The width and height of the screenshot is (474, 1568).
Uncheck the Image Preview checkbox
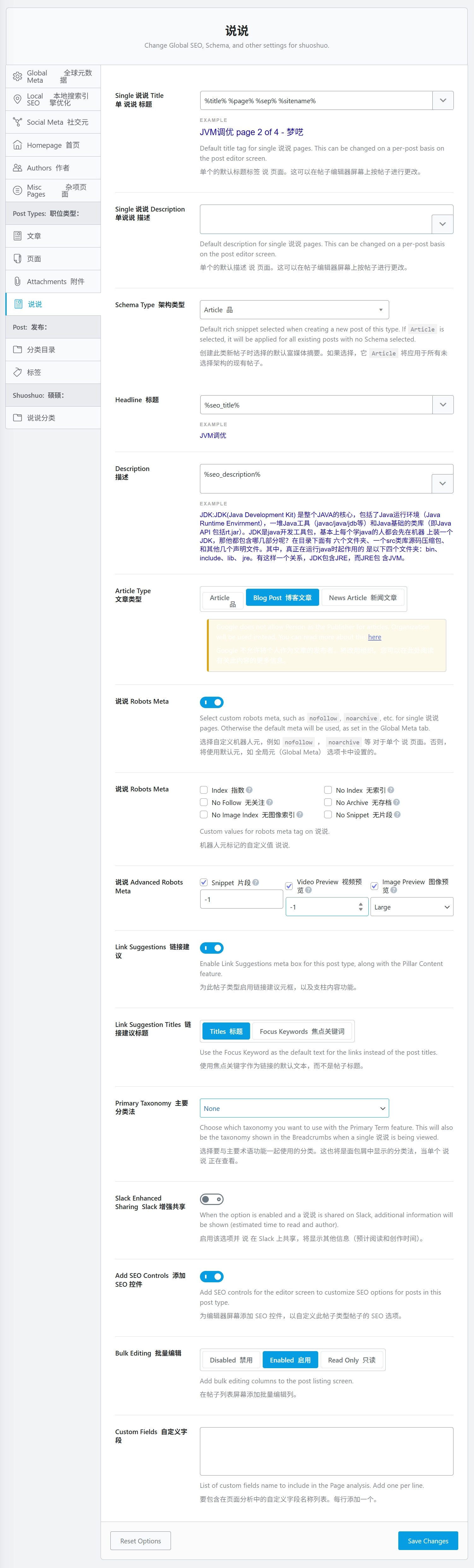[374, 886]
